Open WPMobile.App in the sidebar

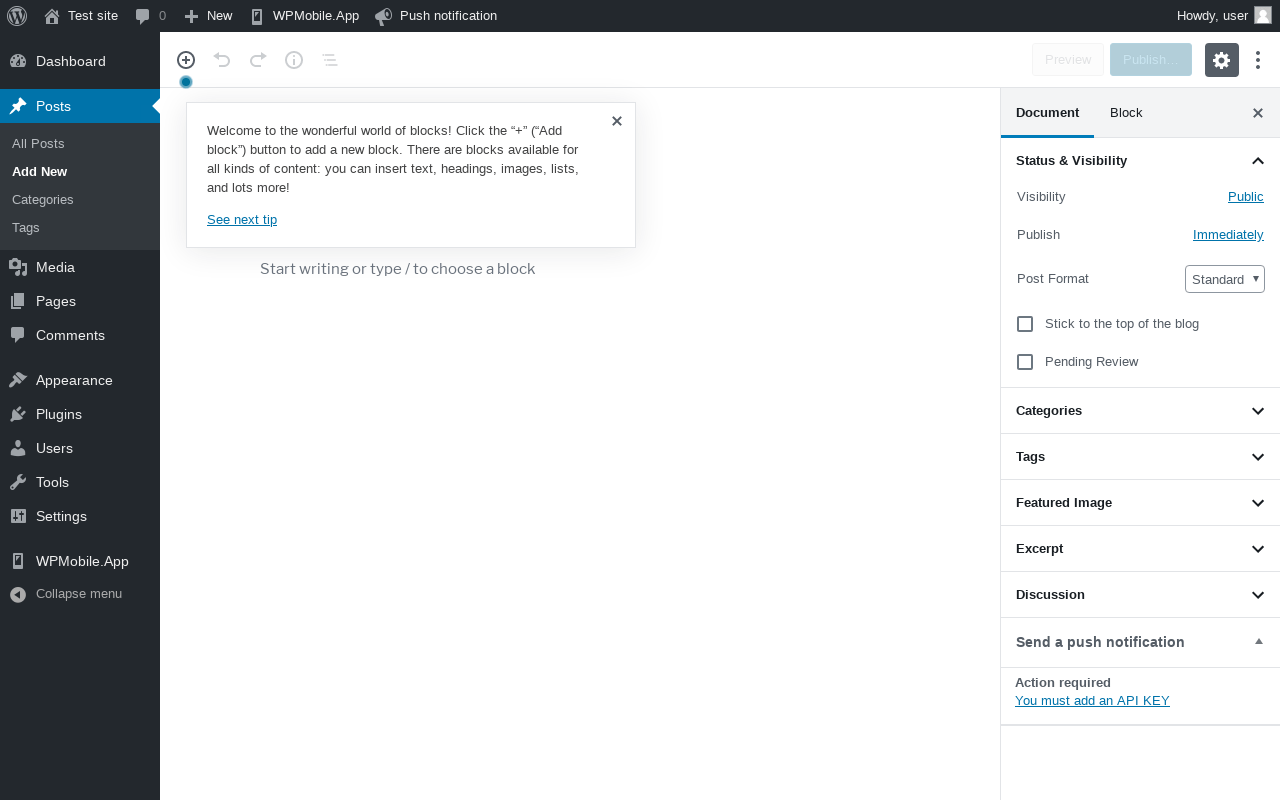(80, 561)
